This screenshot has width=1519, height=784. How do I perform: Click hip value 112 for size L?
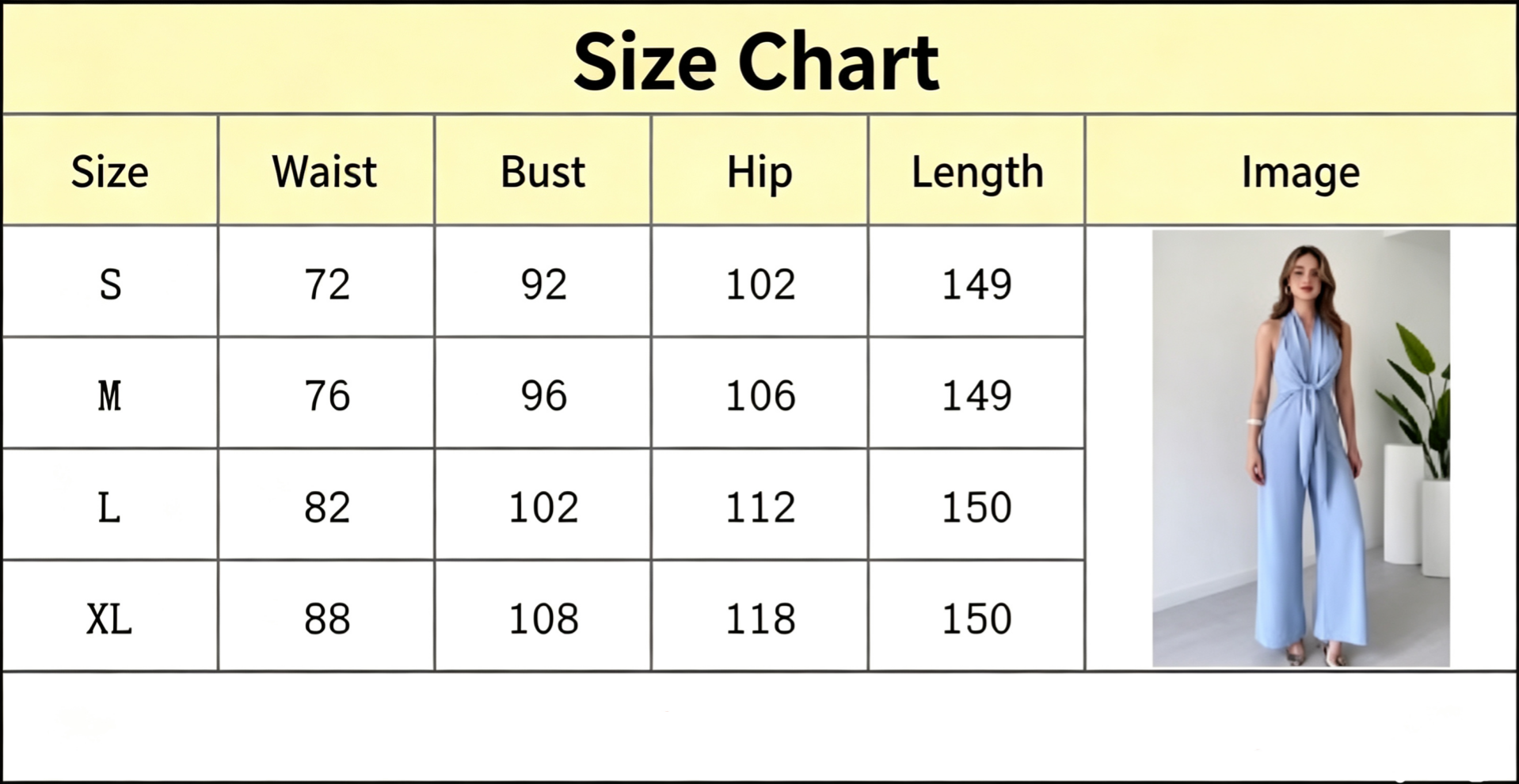760,508
